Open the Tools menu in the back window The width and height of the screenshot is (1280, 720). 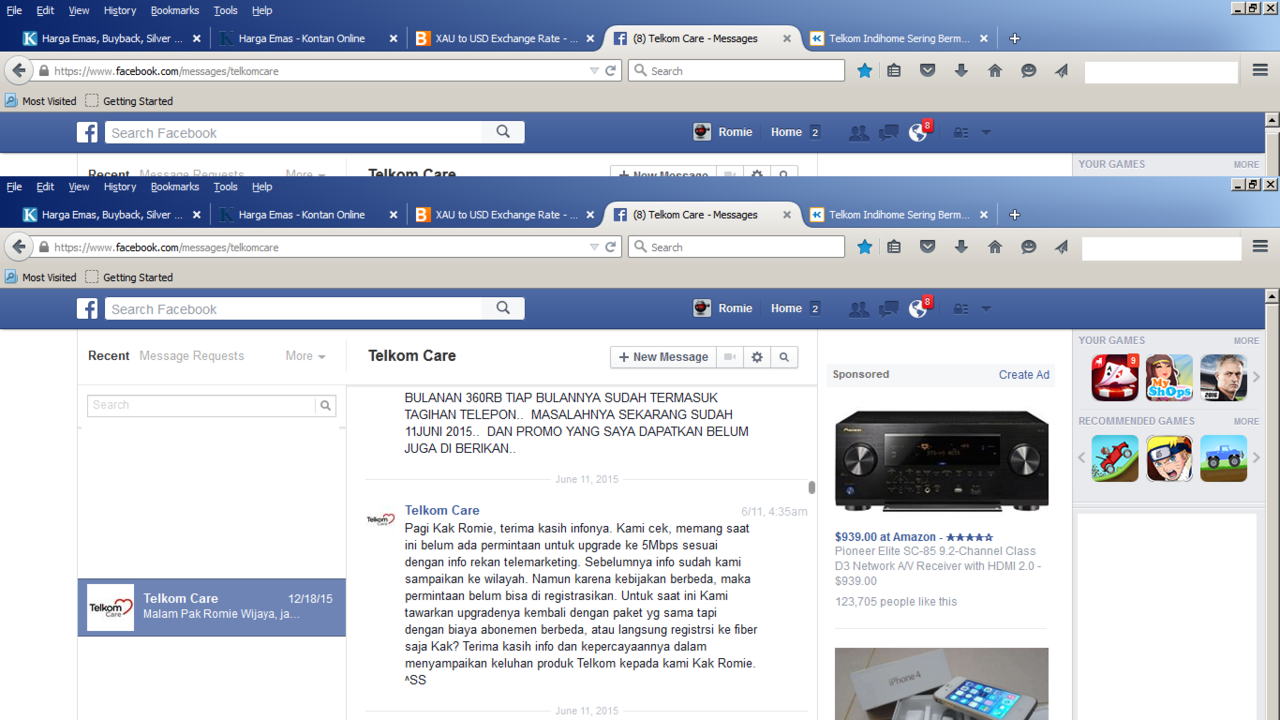coord(225,10)
